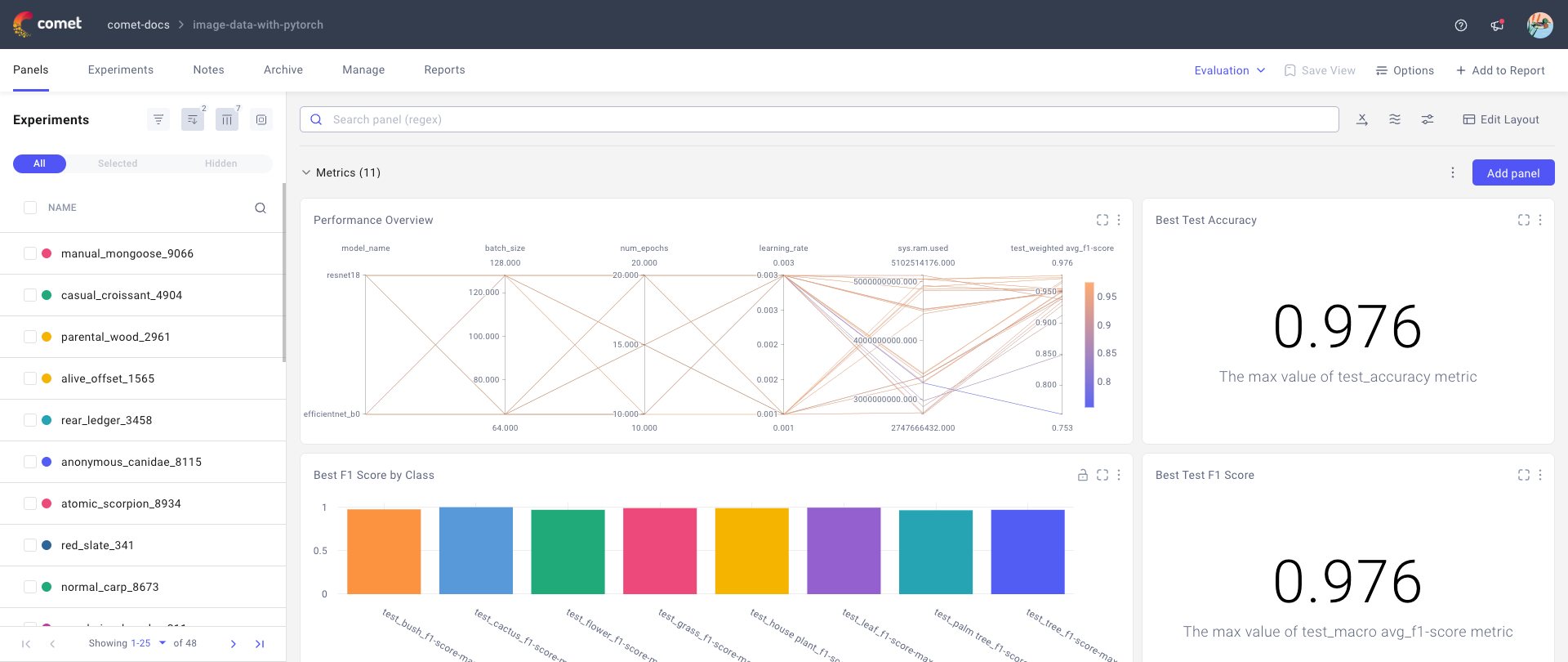Open the announcements megaphone icon
Image resolution: width=1568 pixels, height=662 pixels.
click(1497, 25)
